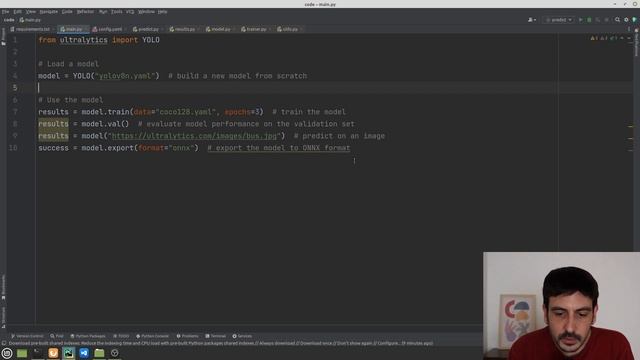
Task: Click the green shield icon in the toolbar
Action: tap(634, 20)
